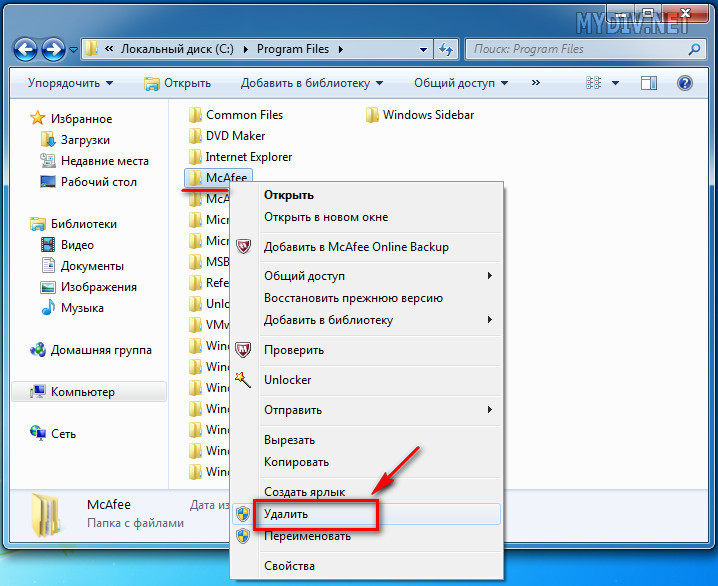This screenshot has width=718, height=586.
Task: Select the 'Windows Sidebar' folder
Action: [420, 115]
